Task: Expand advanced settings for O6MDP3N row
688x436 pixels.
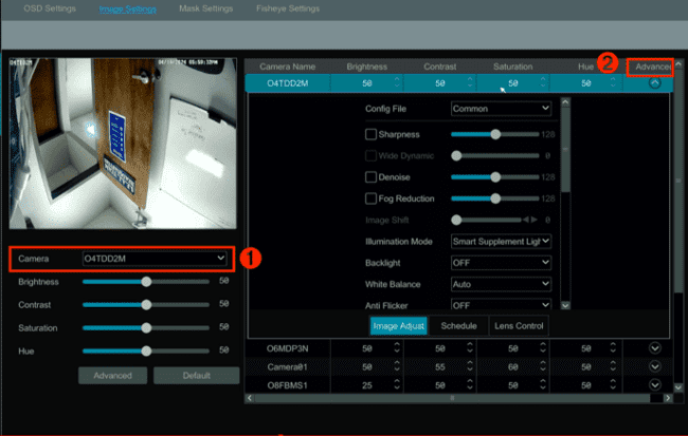Action: (x=655, y=348)
